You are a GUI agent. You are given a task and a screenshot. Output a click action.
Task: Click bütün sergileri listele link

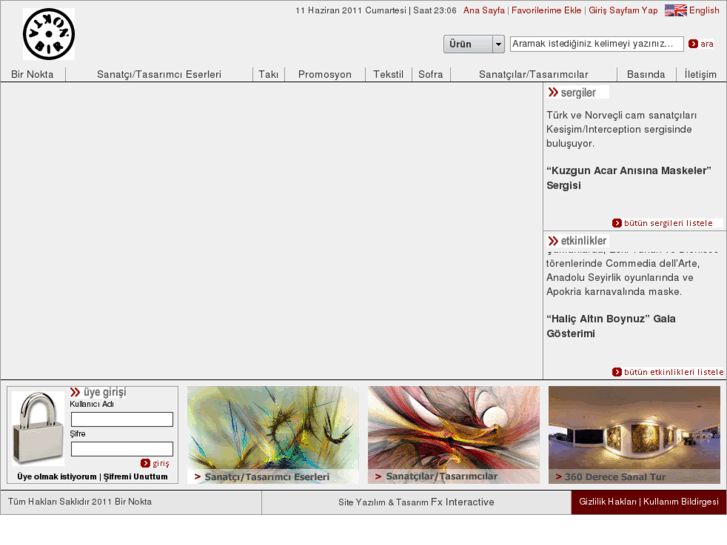coord(668,223)
